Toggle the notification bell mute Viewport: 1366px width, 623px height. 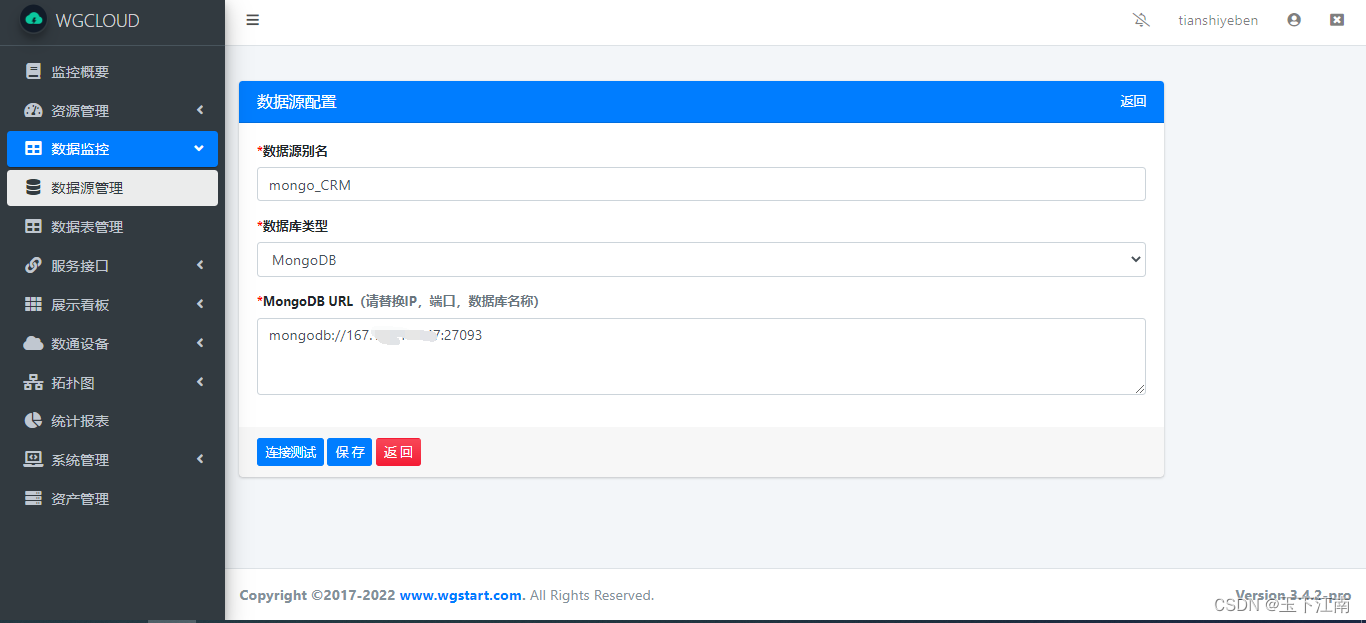[x=1141, y=19]
